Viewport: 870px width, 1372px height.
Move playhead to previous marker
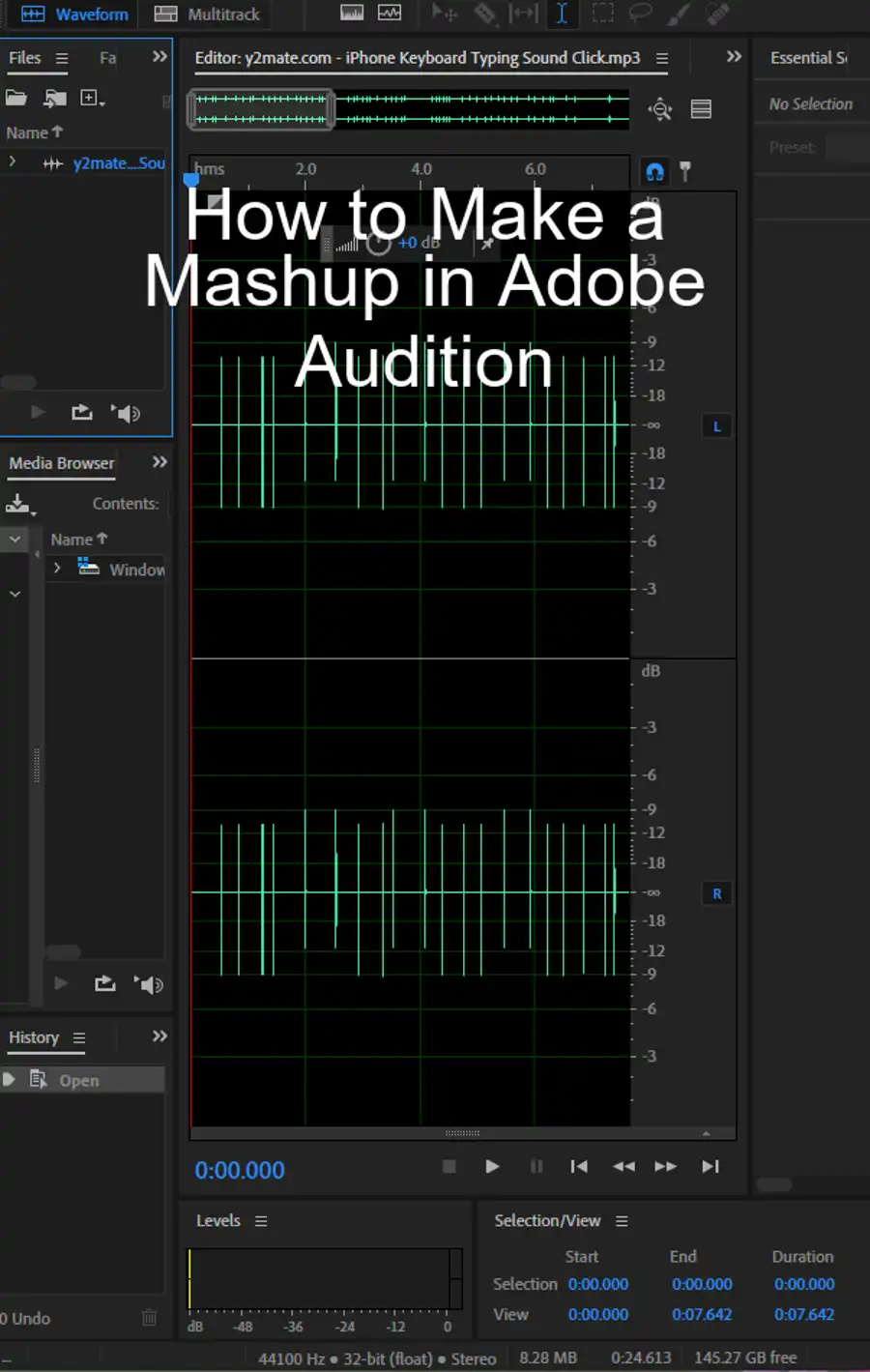pos(579,1166)
